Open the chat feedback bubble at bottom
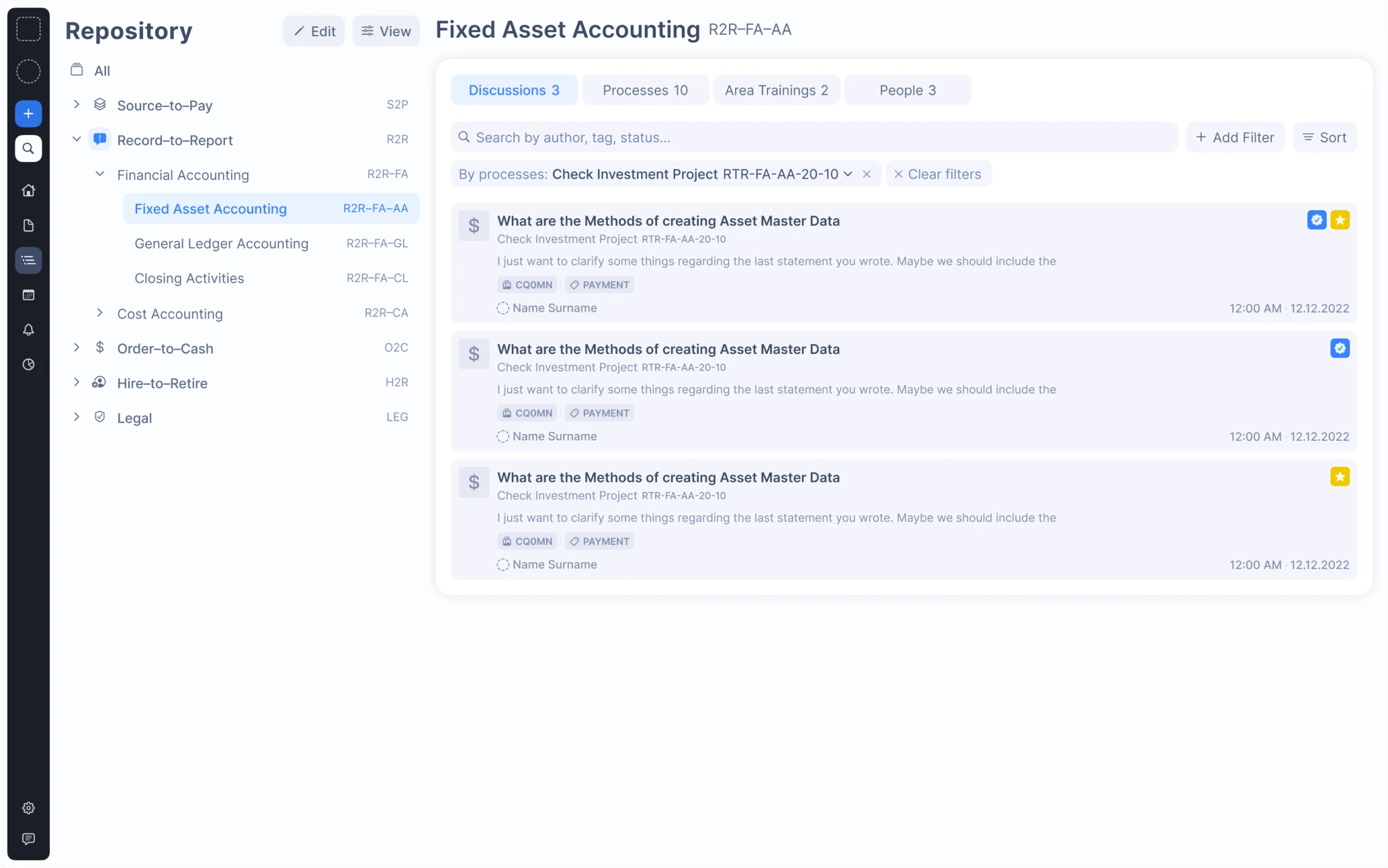Screen dimensions: 1388x868 click(x=28, y=838)
